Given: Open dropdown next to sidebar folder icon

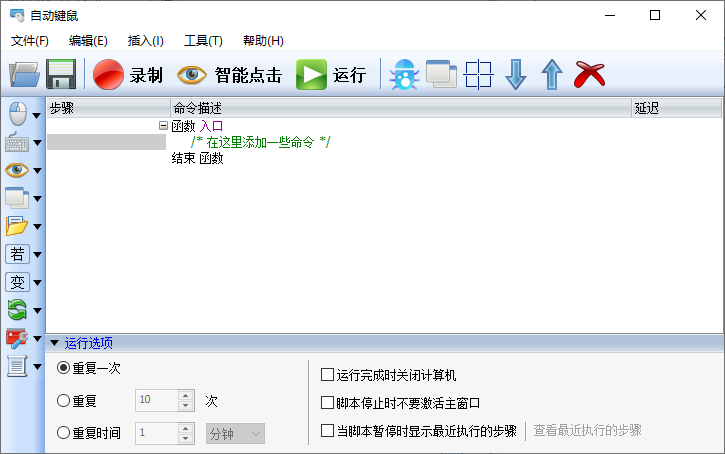Looking at the screenshot, I should click(37, 227).
